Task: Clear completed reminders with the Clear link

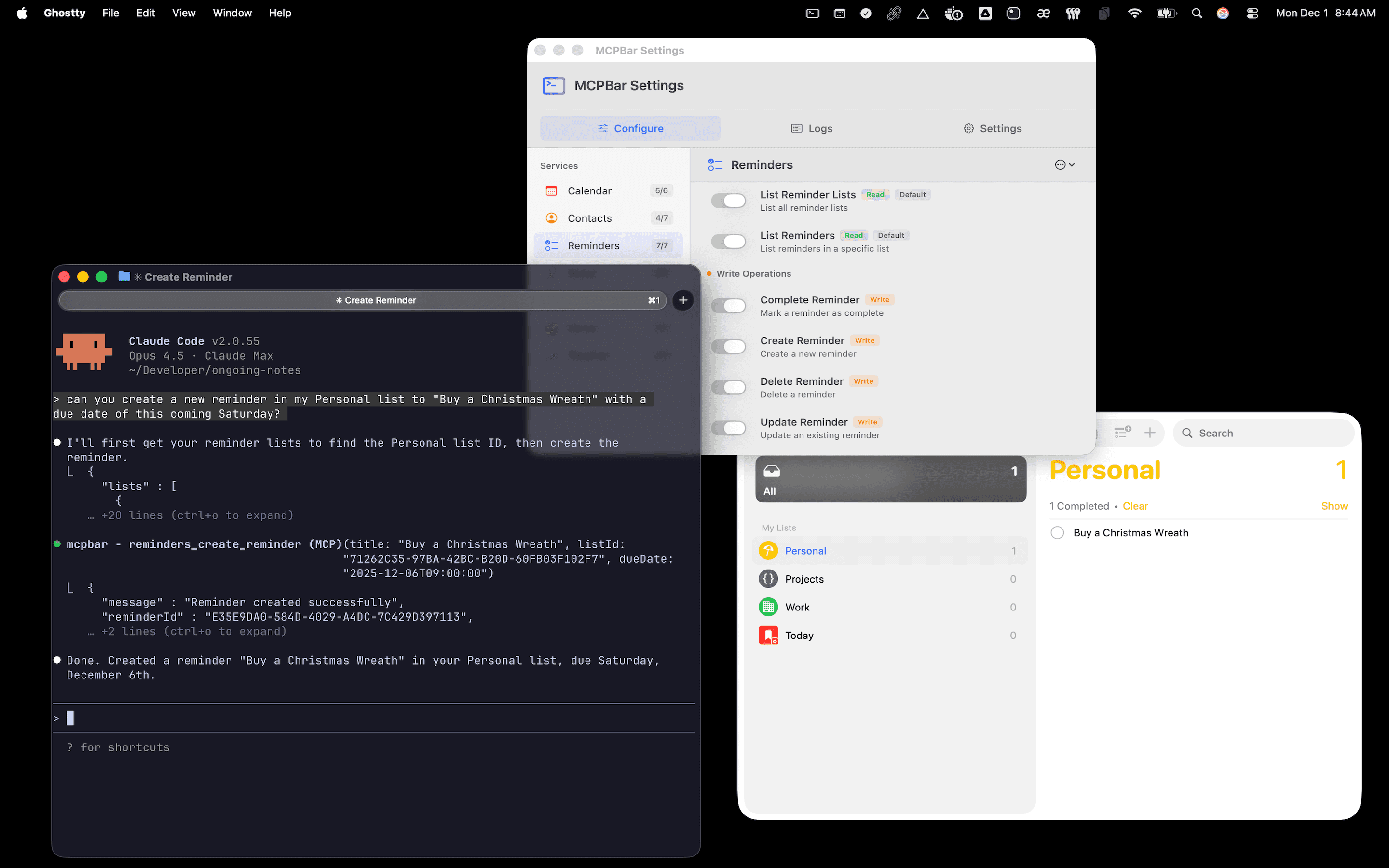Action: (x=1135, y=506)
